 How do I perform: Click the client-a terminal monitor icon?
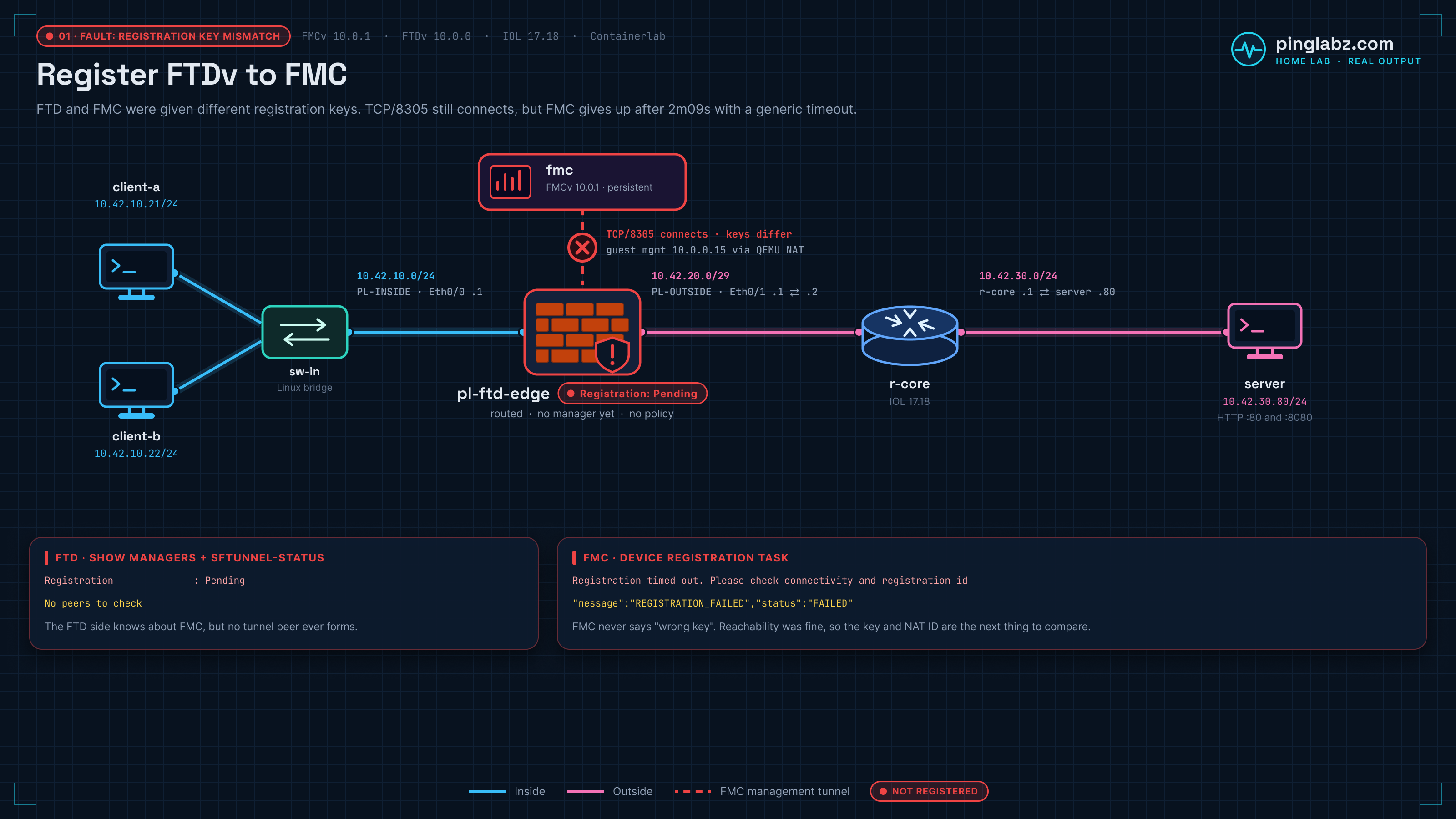tap(136, 272)
